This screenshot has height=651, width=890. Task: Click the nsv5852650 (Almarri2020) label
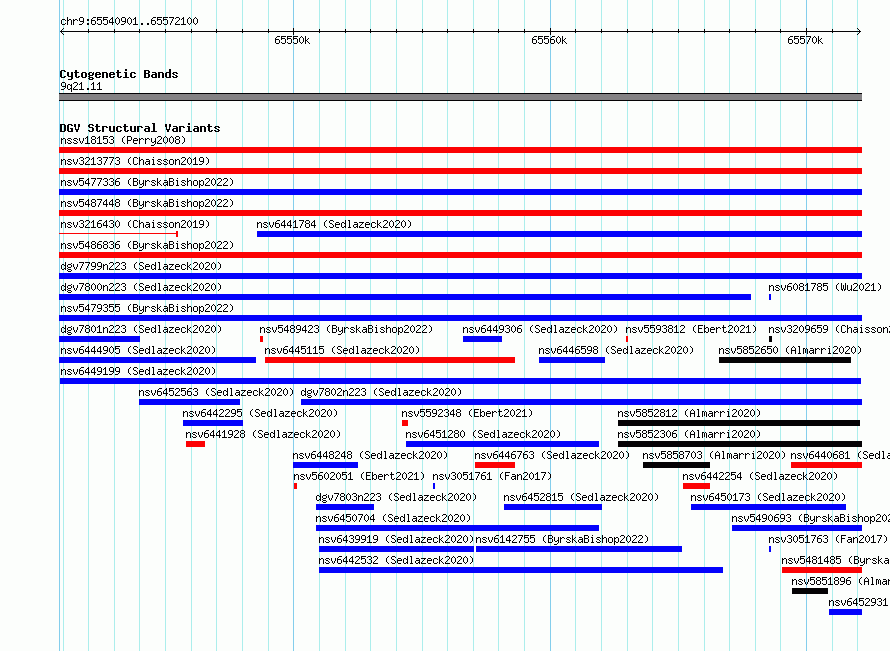(790, 350)
